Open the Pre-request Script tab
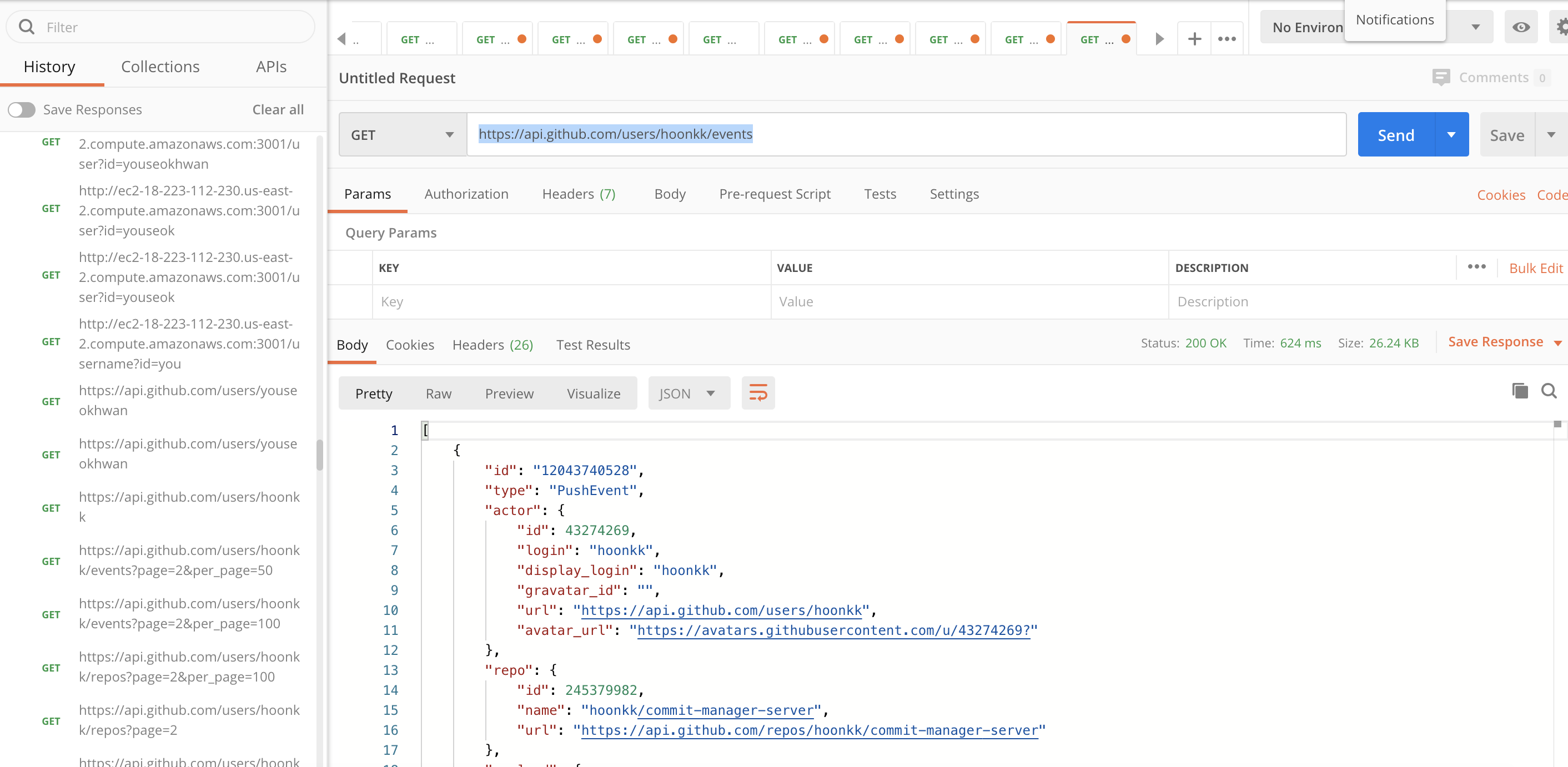The width and height of the screenshot is (1568, 767). click(774, 194)
